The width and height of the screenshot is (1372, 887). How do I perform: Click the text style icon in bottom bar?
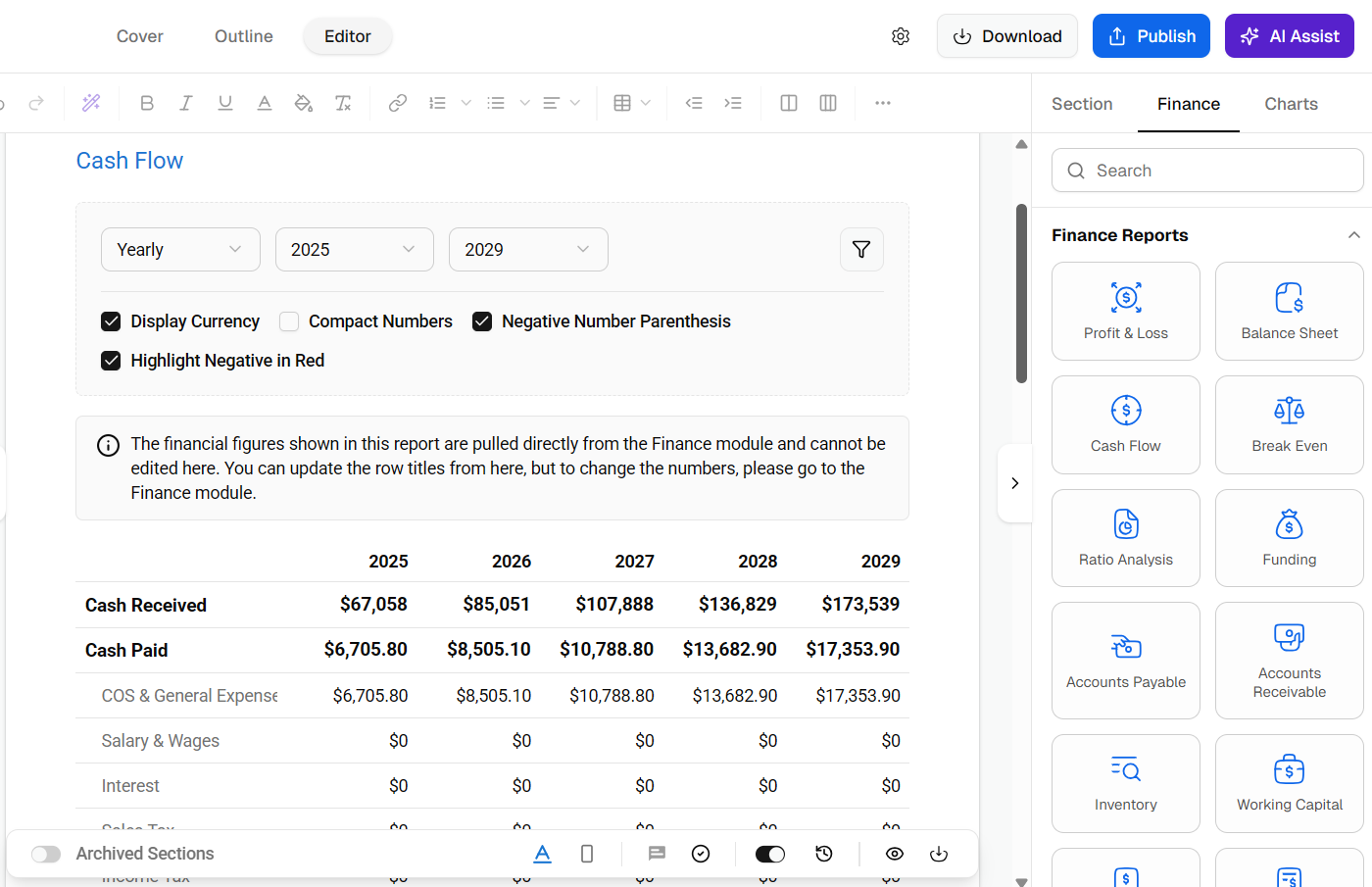[542, 854]
